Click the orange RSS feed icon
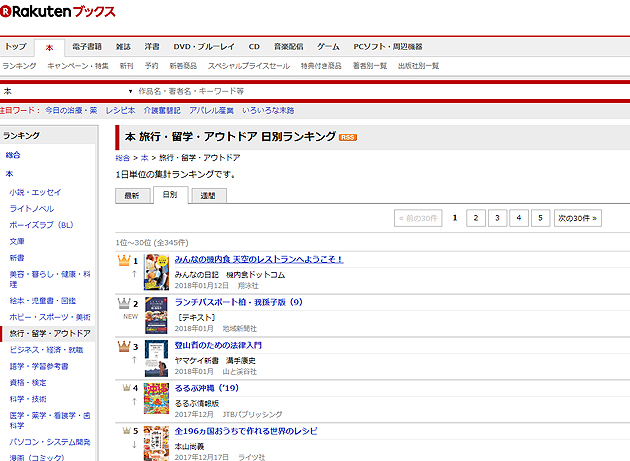 (x=348, y=137)
